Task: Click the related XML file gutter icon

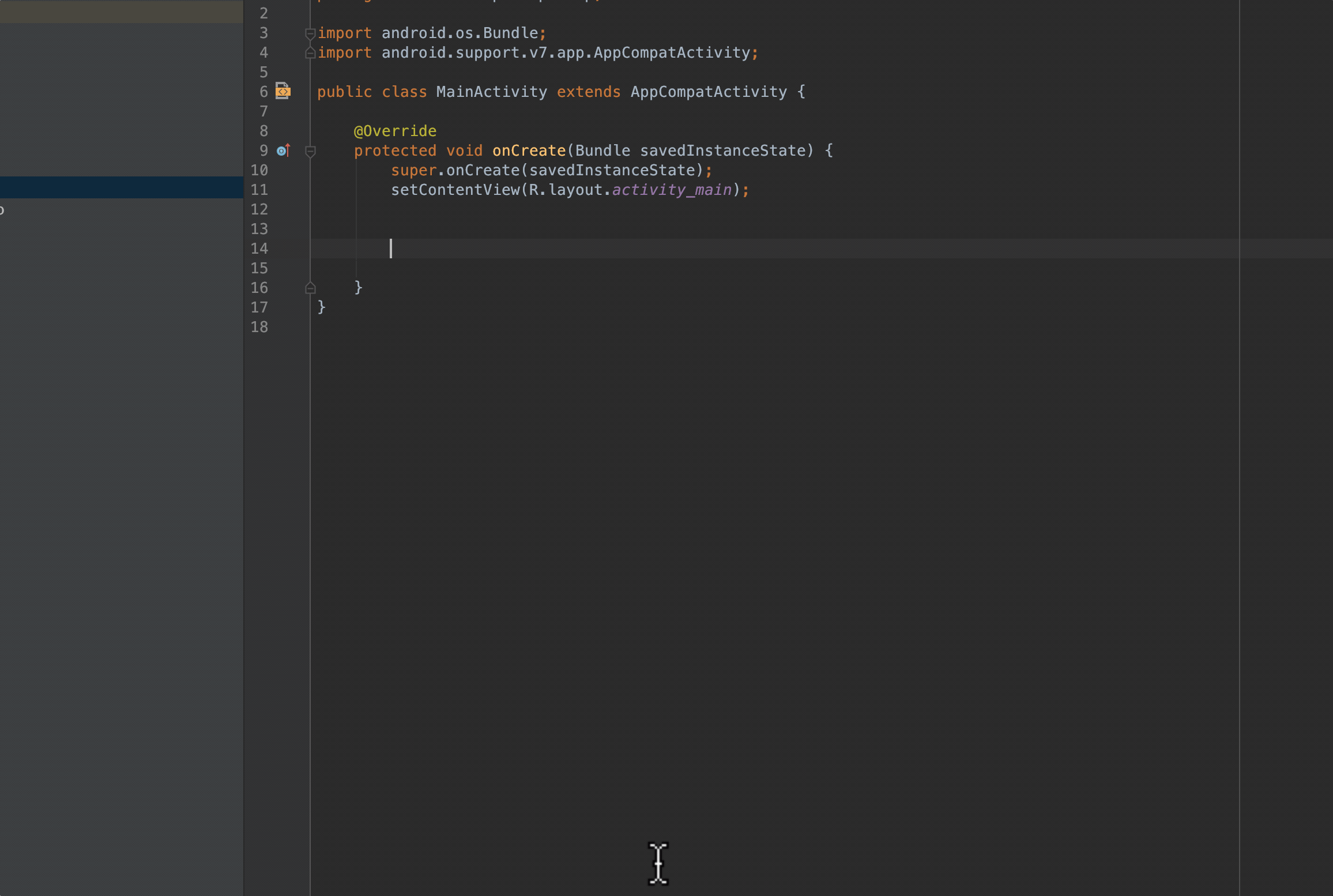Action: (283, 91)
